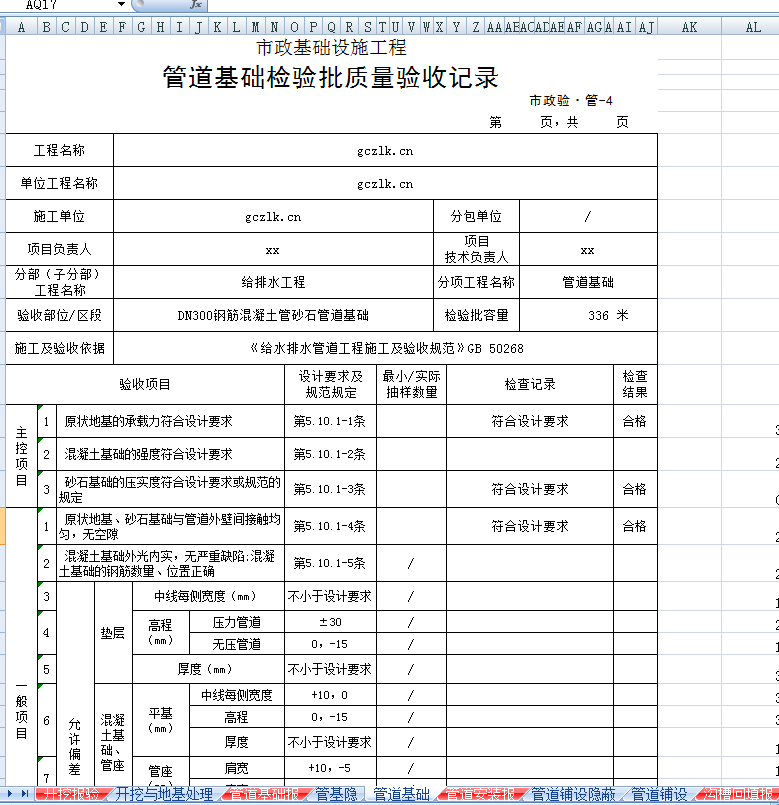Select the 压力管道 cell
Screen dimensions: 779x805
pyautogui.click(x=236, y=622)
